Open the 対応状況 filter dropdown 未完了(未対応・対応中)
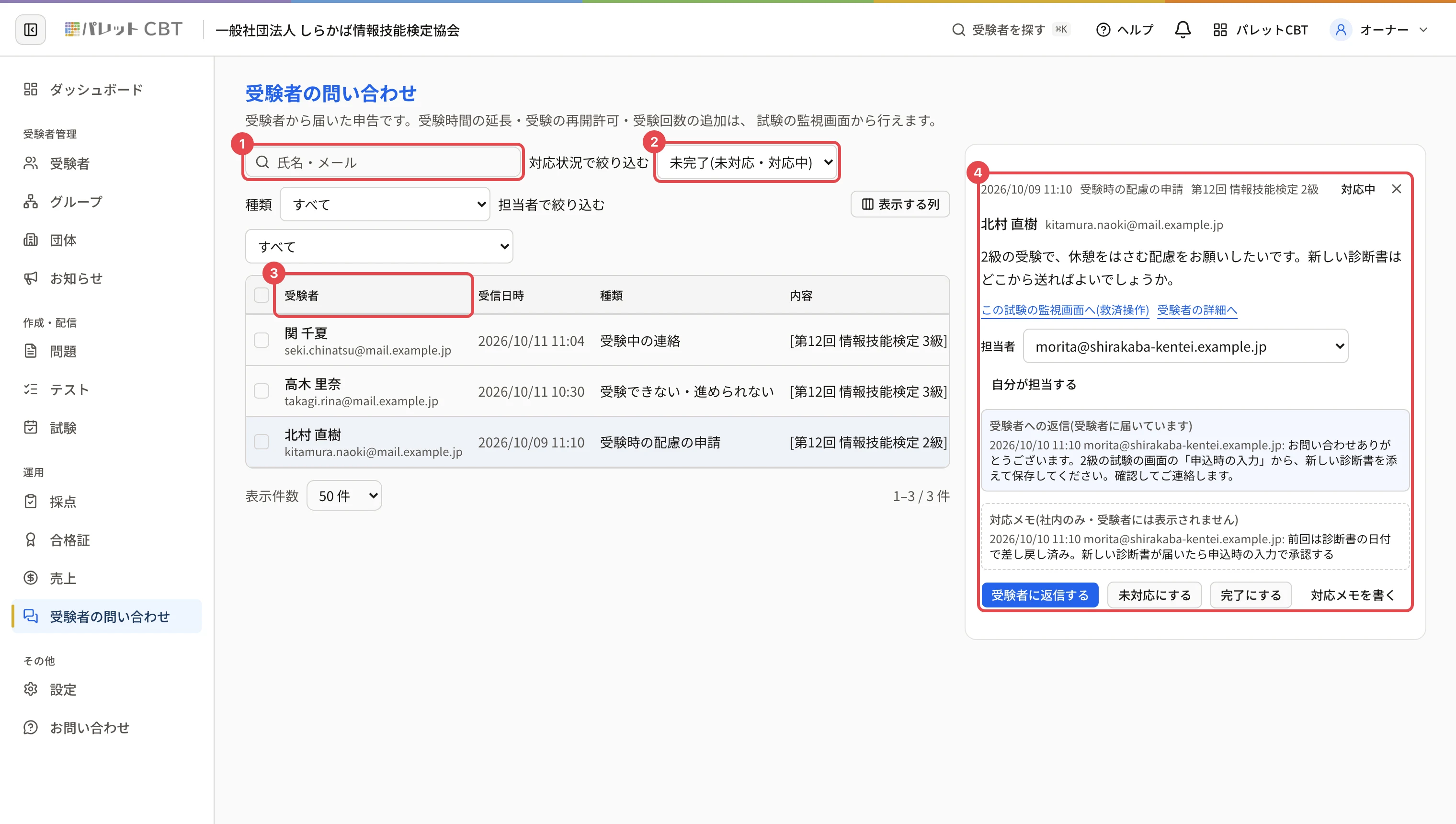Screen dimensions: 1456x824 pos(747,162)
